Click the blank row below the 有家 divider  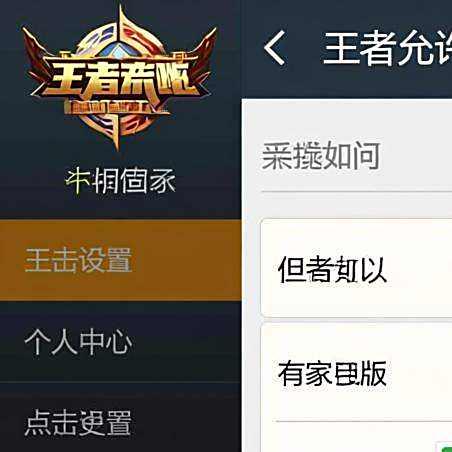pyautogui.click(x=357, y=437)
